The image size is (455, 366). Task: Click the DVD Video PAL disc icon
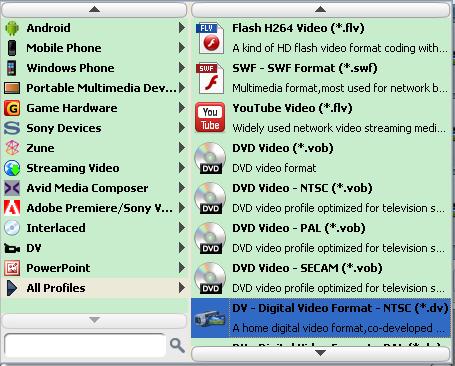210,238
